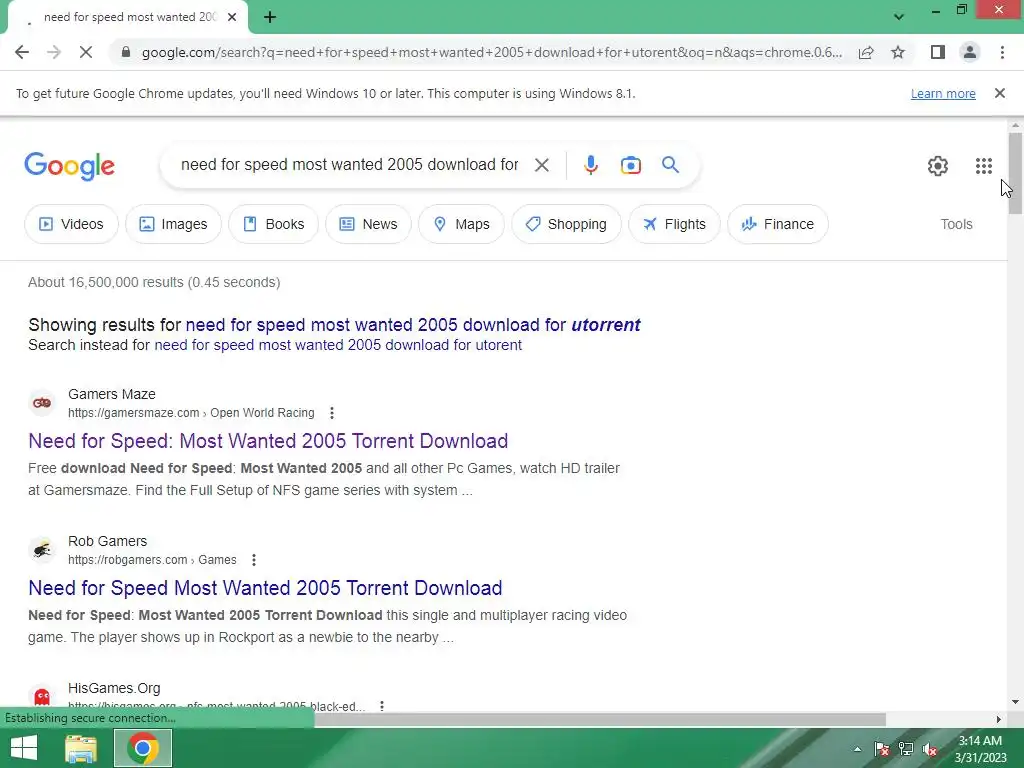Filter results by Books
The height and width of the screenshot is (768, 1024).
pyautogui.click(x=273, y=224)
